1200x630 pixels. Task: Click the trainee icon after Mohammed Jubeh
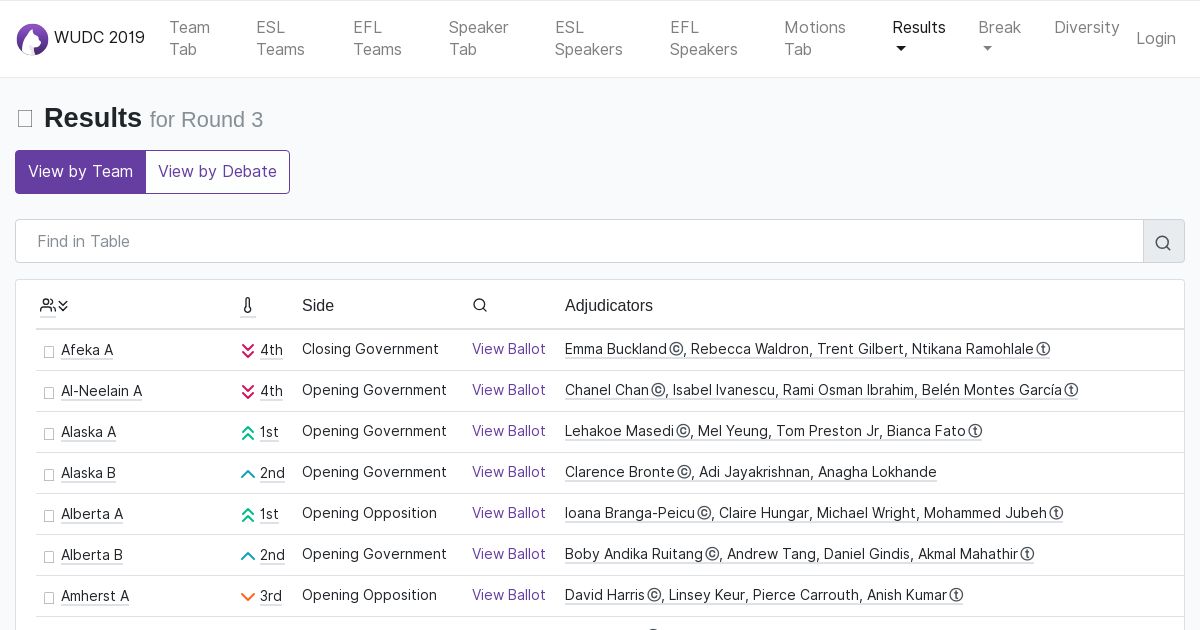(1056, 513)
